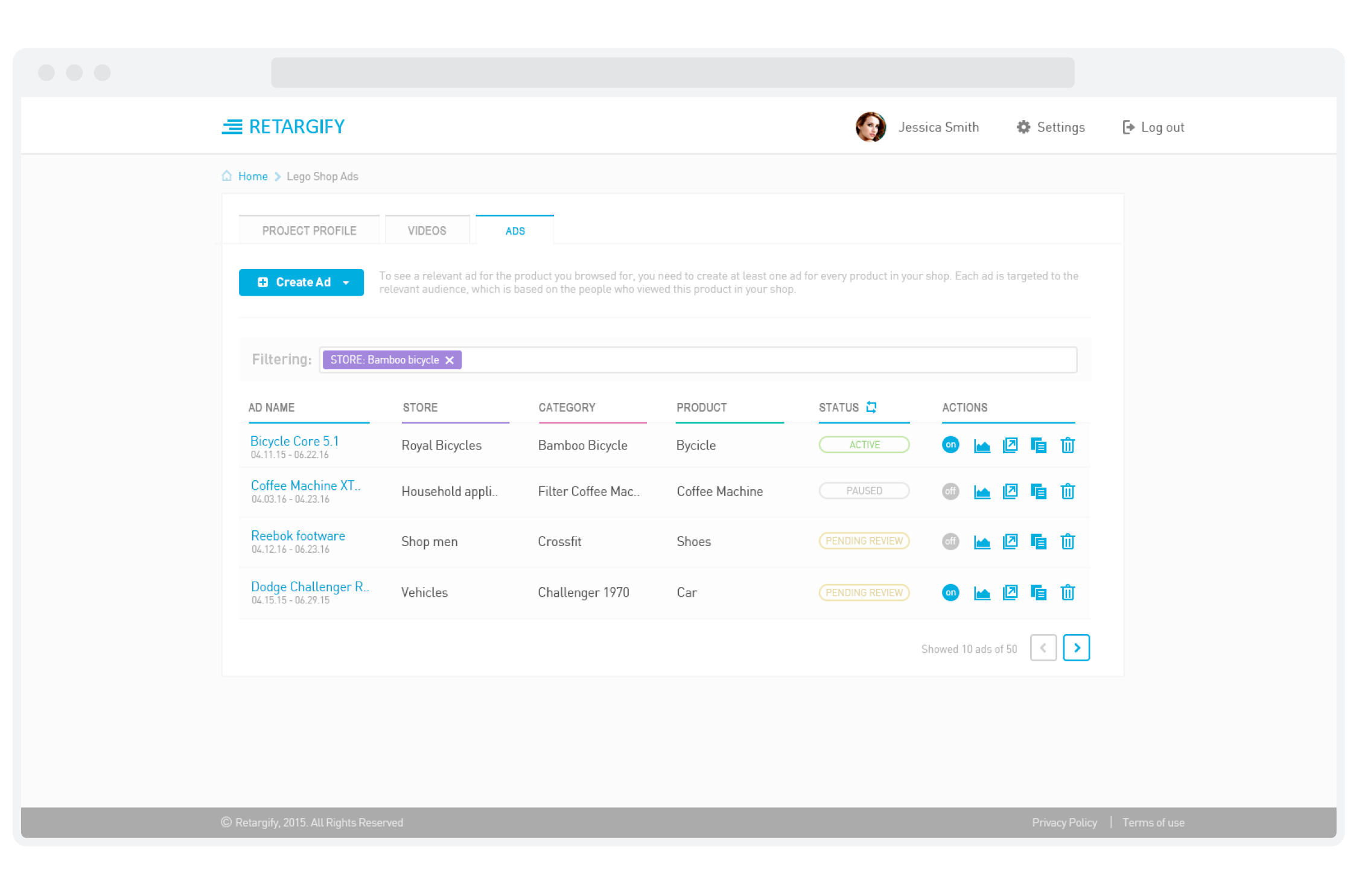Toggle the on switch for Dodge Challenger R
Viewport: 1359px width, 896px height.
[x=950, y=591]
